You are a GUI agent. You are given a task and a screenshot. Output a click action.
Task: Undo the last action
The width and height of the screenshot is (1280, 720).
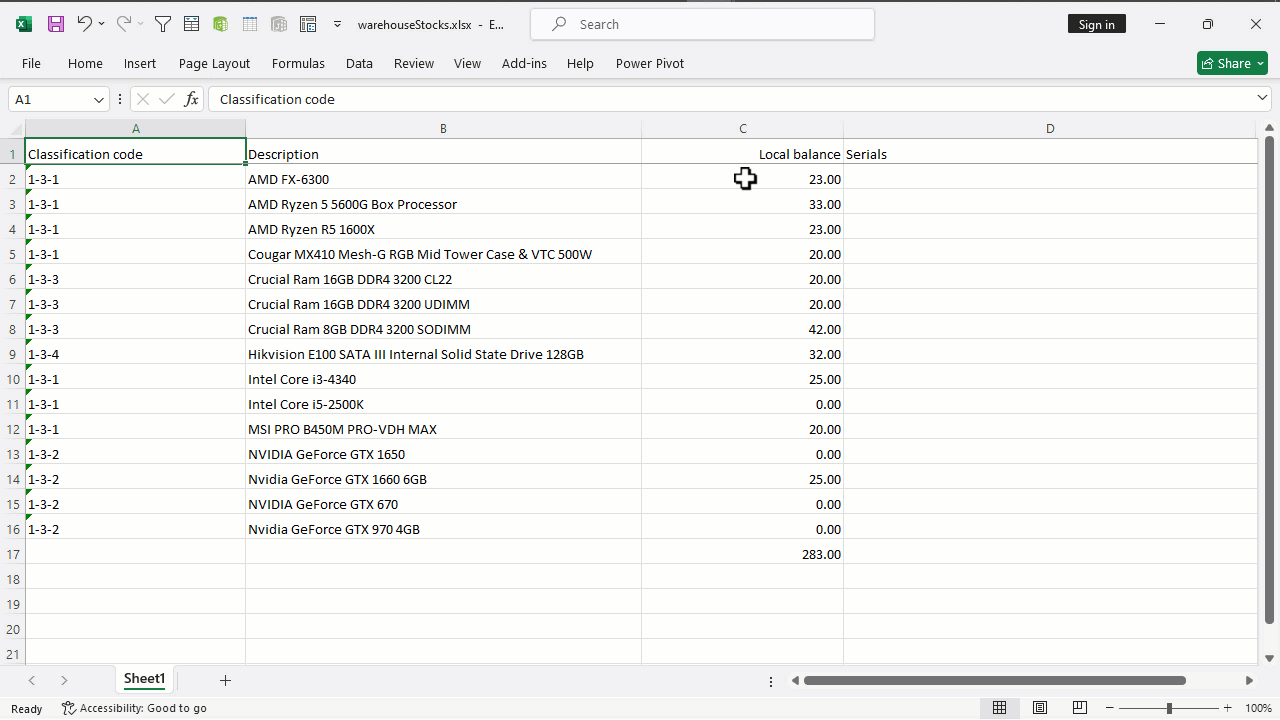pyautogui.click(x=84, y=24)
